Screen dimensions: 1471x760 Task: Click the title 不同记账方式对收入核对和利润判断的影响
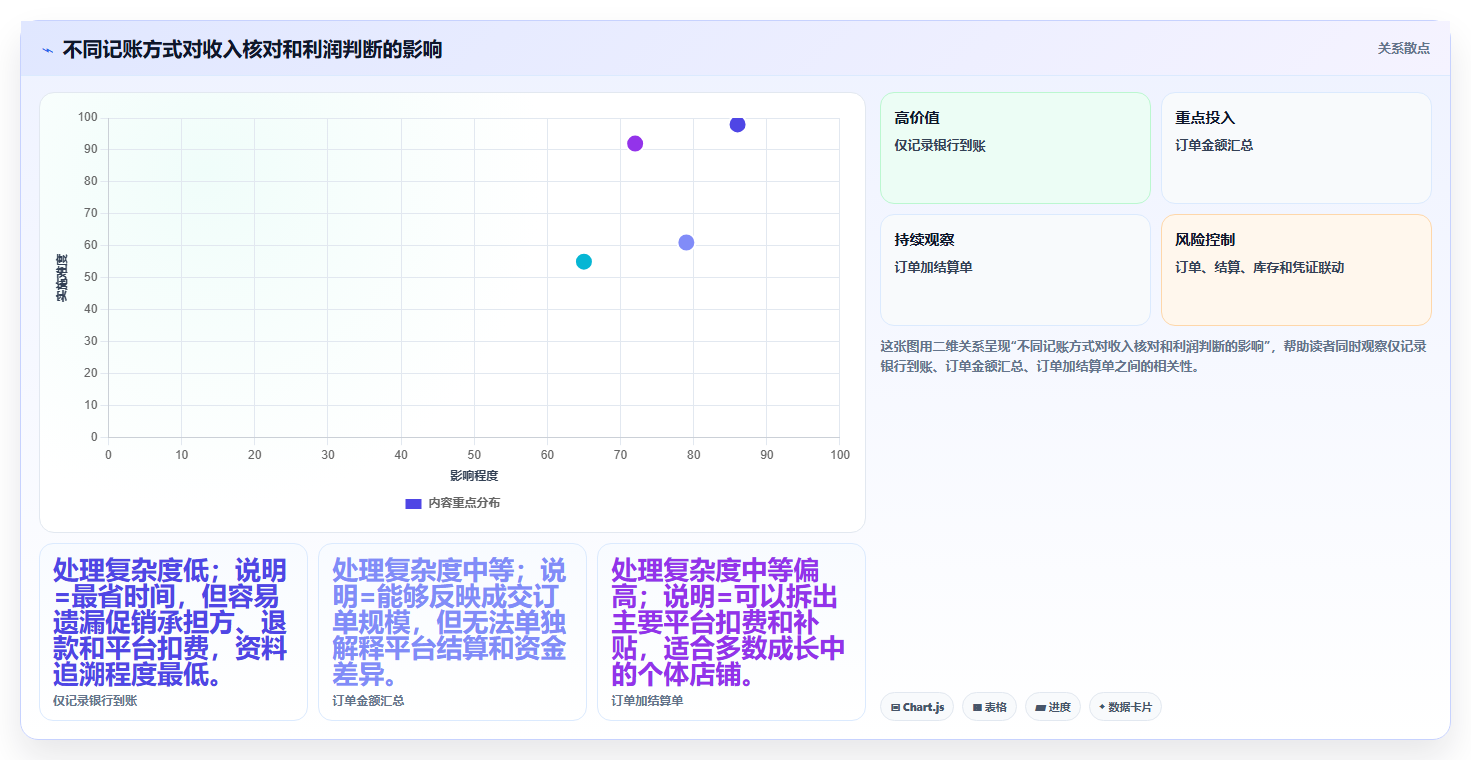(252, 49)
